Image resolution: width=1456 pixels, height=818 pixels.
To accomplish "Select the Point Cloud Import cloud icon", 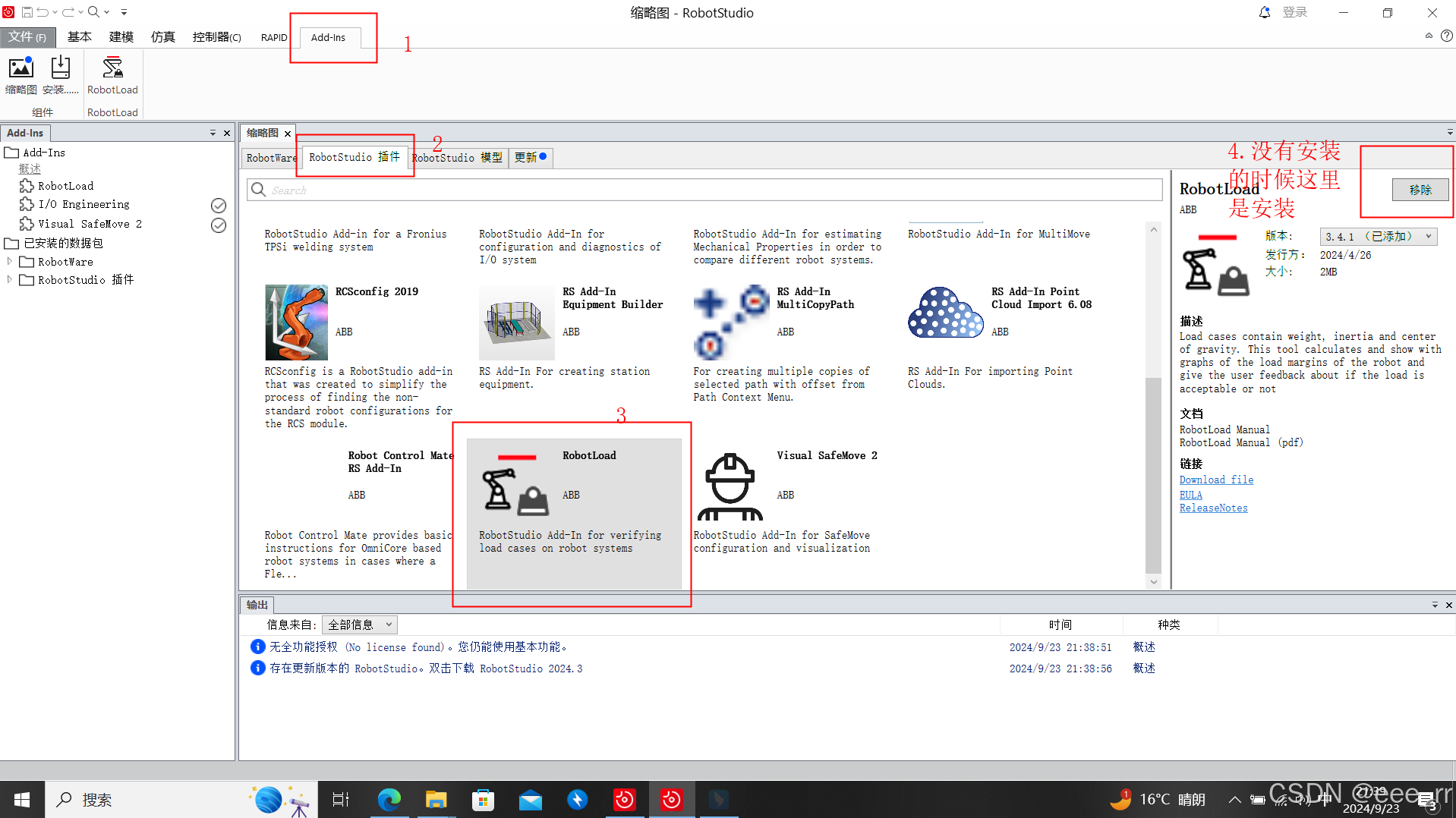I will tap(946, 312).
